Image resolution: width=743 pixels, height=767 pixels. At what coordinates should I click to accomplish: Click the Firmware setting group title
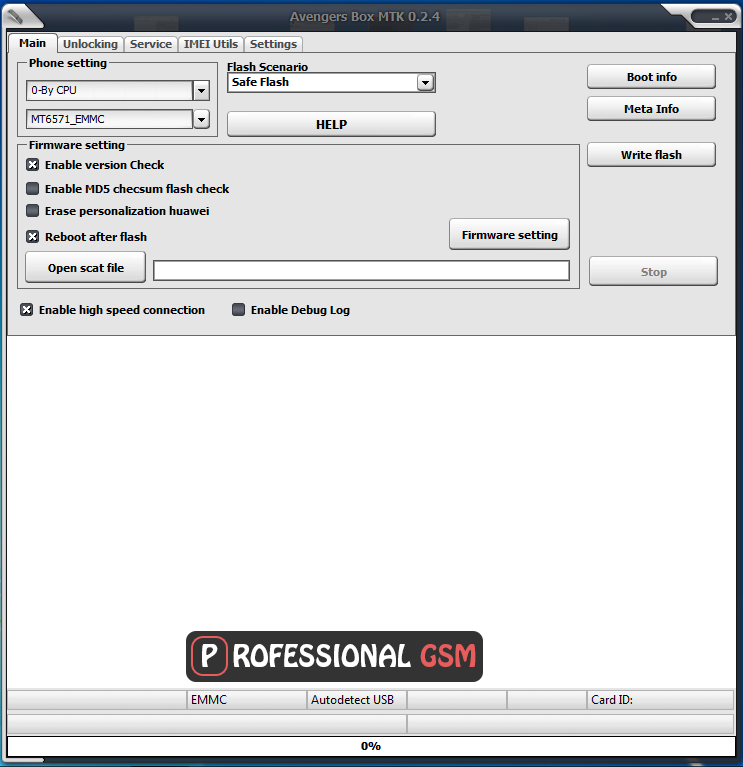pyautogui.click(x=77, y=145)
